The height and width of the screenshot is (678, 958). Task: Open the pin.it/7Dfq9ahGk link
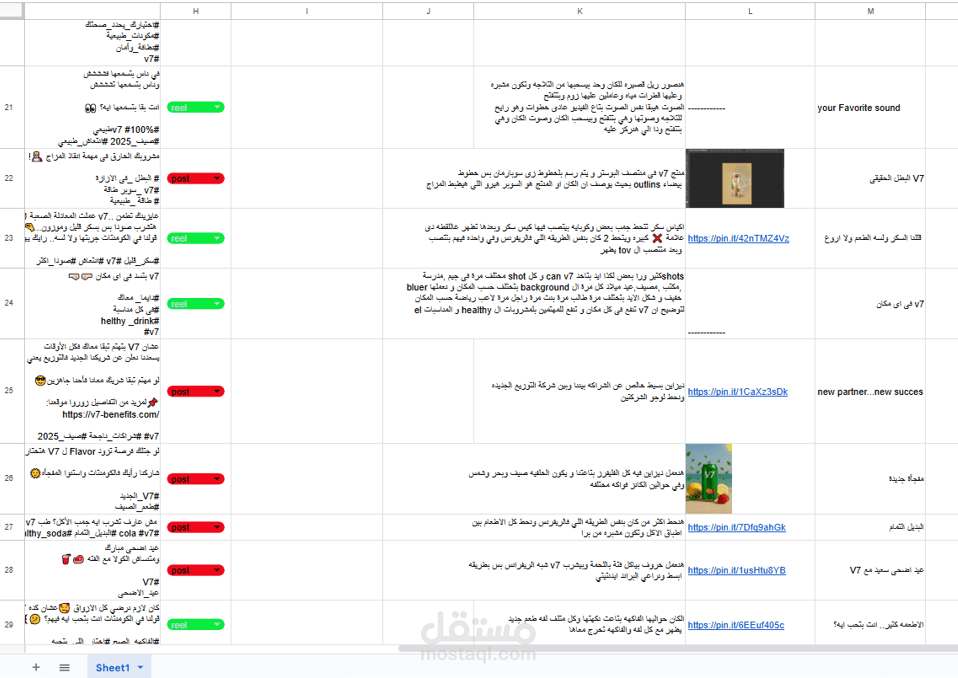(x=736, y=527)
